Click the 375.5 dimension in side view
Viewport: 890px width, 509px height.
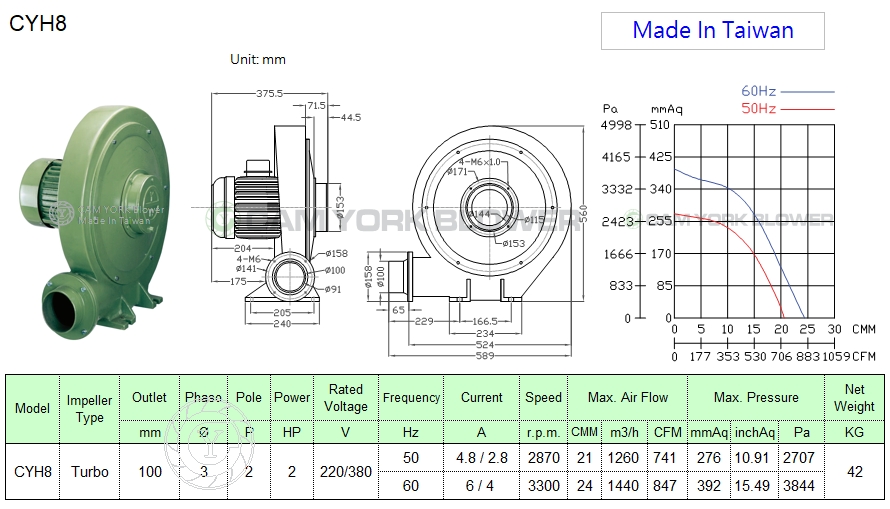tap(268, 93)
